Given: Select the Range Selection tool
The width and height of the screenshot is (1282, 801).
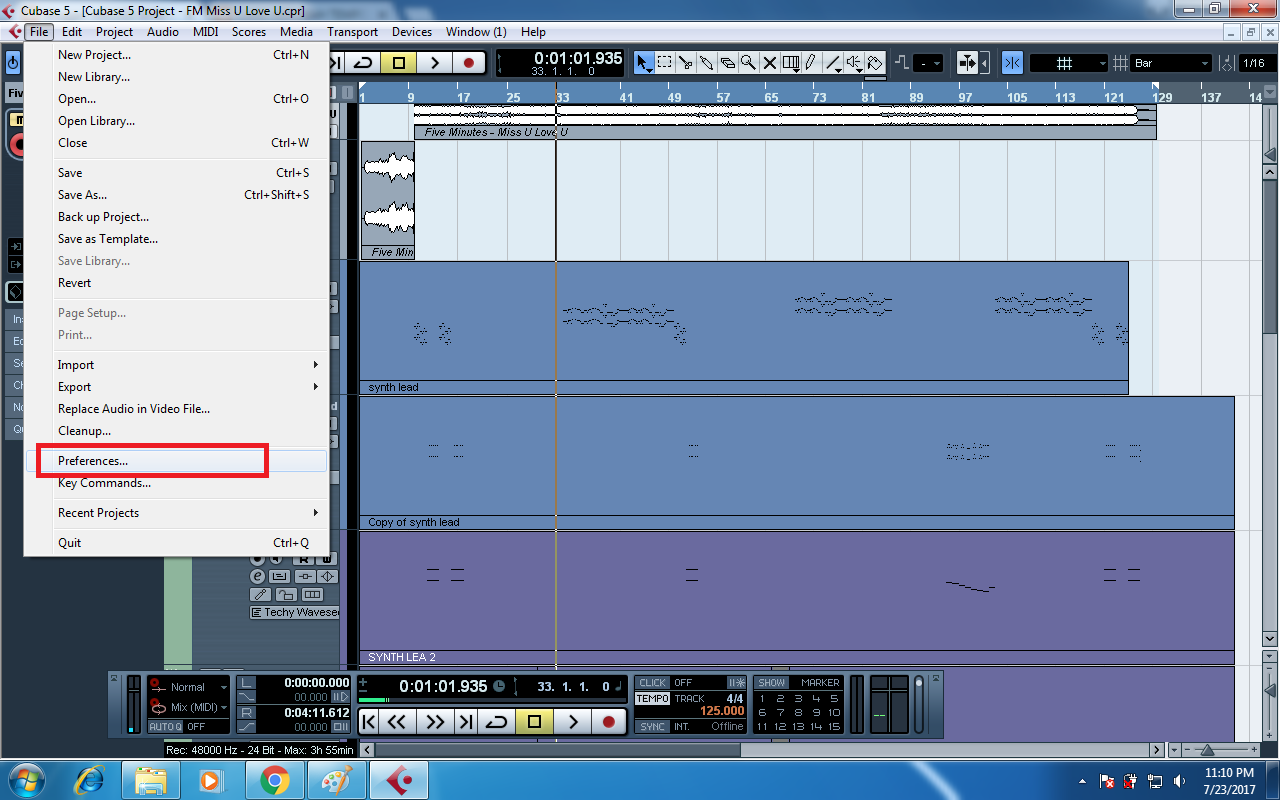Looking at the screenshot, I should pyautogui.click(x=665, y=63).
